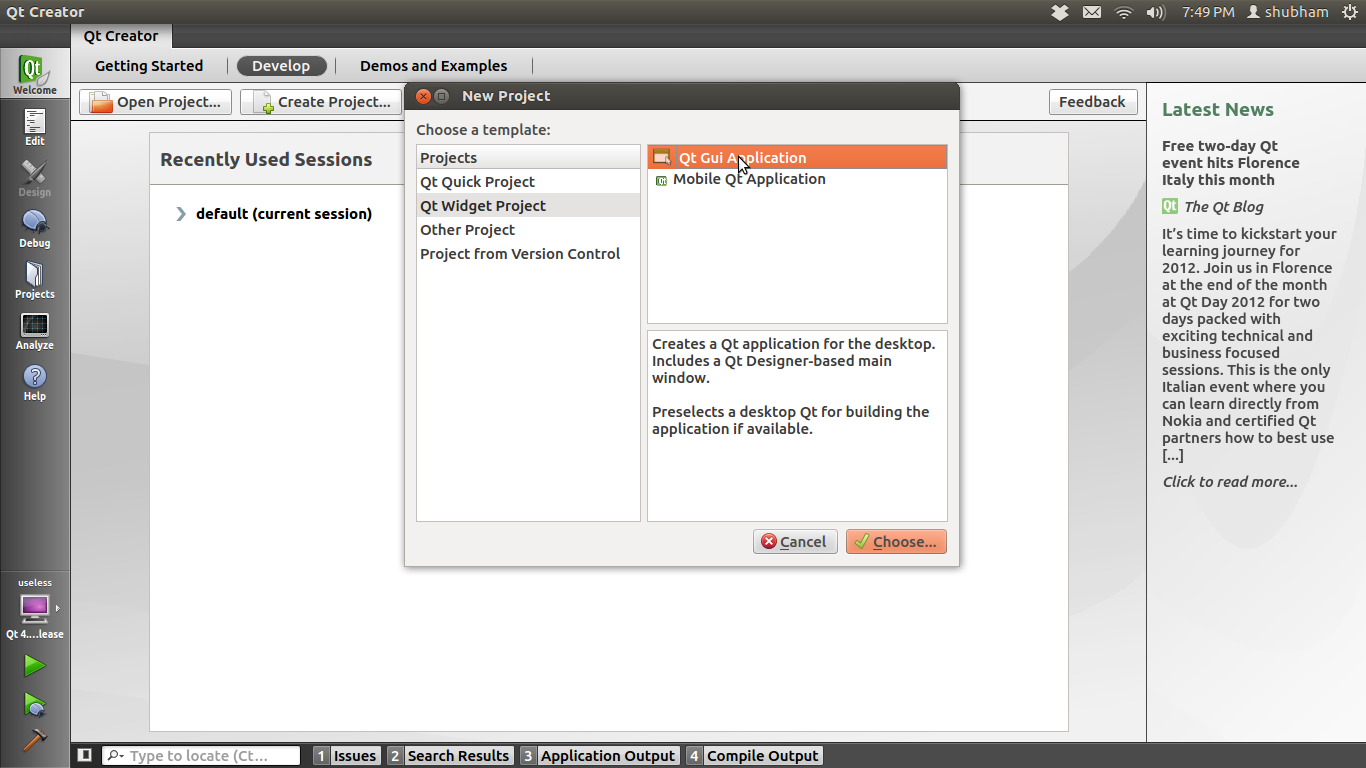Click the 'Free two-day Qt event' headline
This screenshot has height=768, width=1366.
pos(1231,163)
